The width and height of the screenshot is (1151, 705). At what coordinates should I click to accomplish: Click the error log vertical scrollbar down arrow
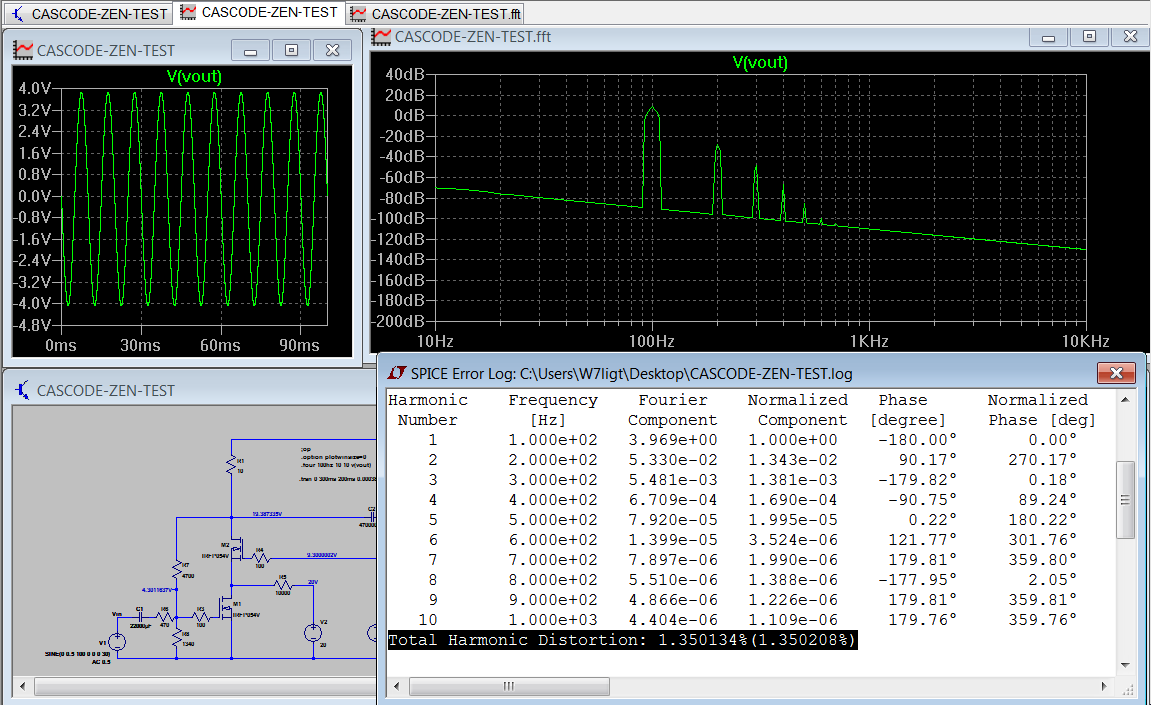(1125, 665)
